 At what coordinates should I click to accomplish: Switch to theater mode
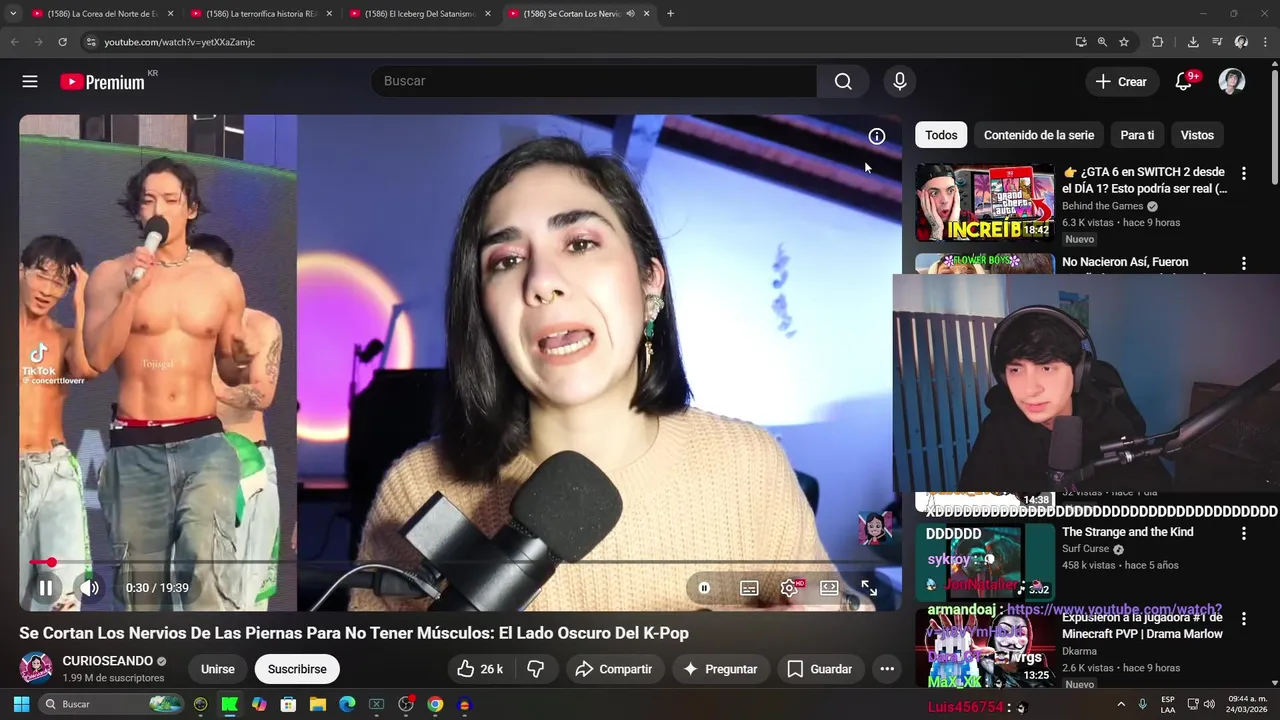pyautogui.click(x=829, y=588)
